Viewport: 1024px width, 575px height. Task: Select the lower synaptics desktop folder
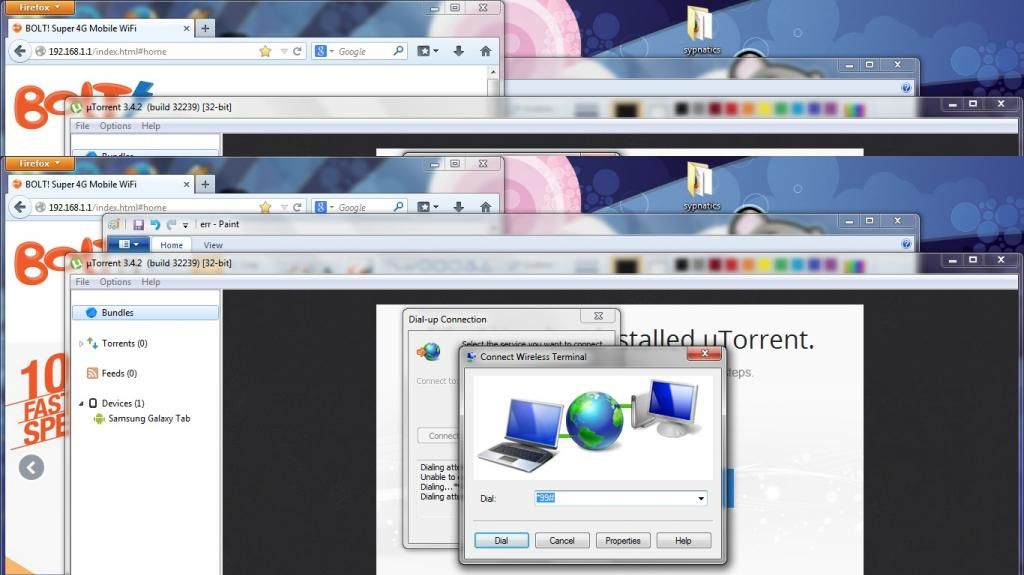(x=701, y=187)
